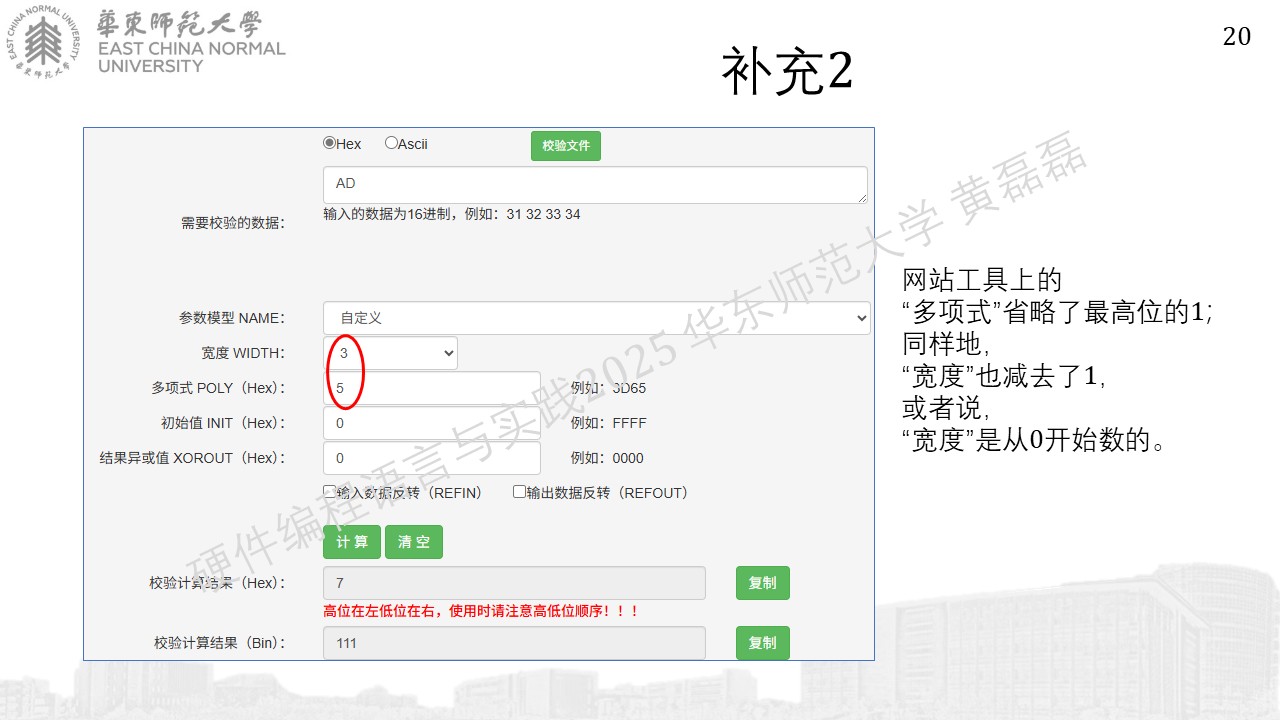
Task: Click the 结果异或值 XOROUT input field
Action: [432, 458]
